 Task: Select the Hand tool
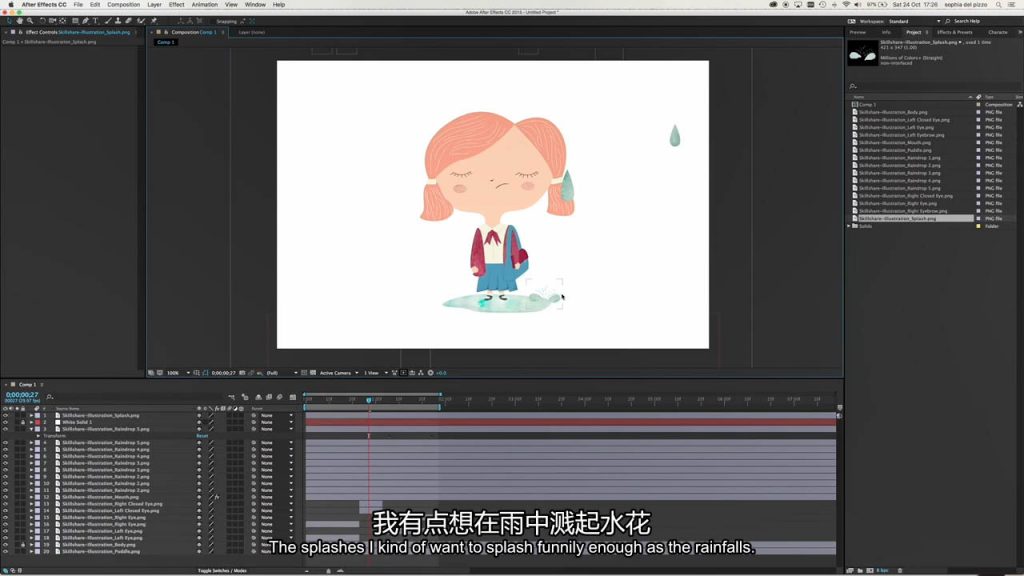19,21
